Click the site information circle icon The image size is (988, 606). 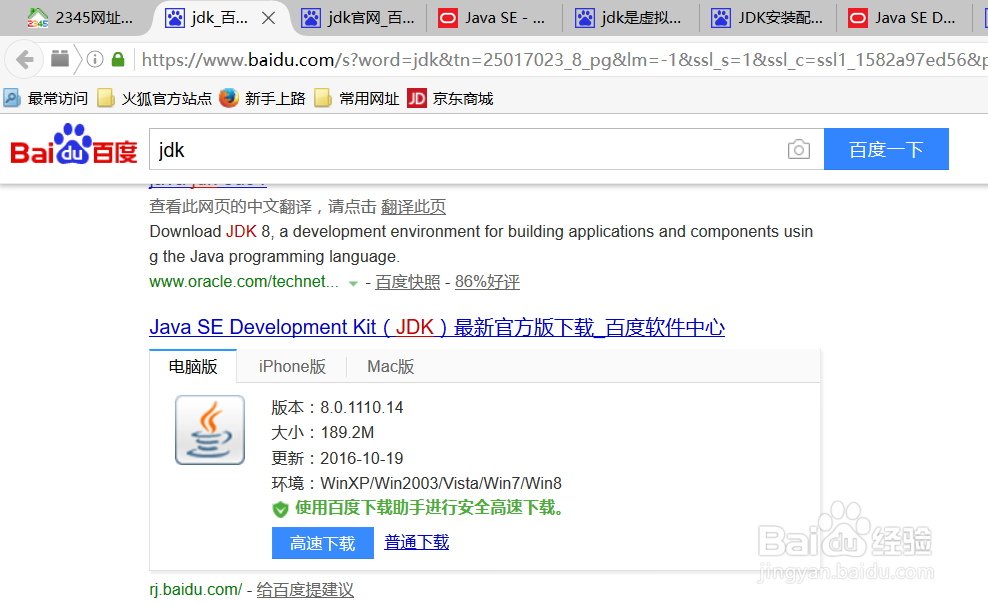95,60
